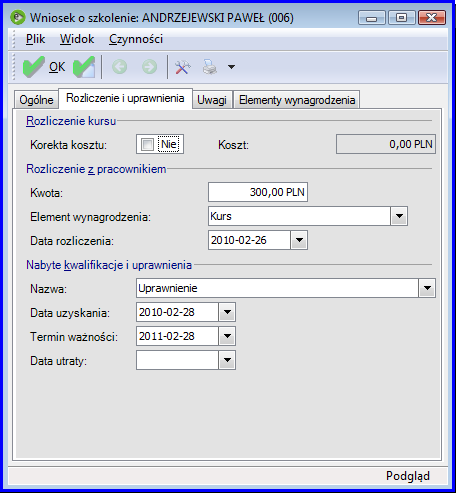
Task: Switch to the Ogólne tab
Action: 36,100
